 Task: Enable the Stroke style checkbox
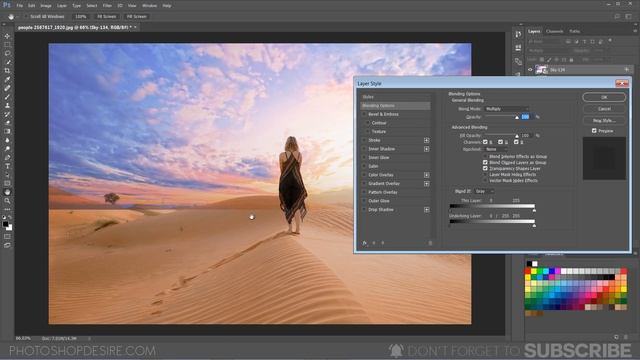pos(364,140)
